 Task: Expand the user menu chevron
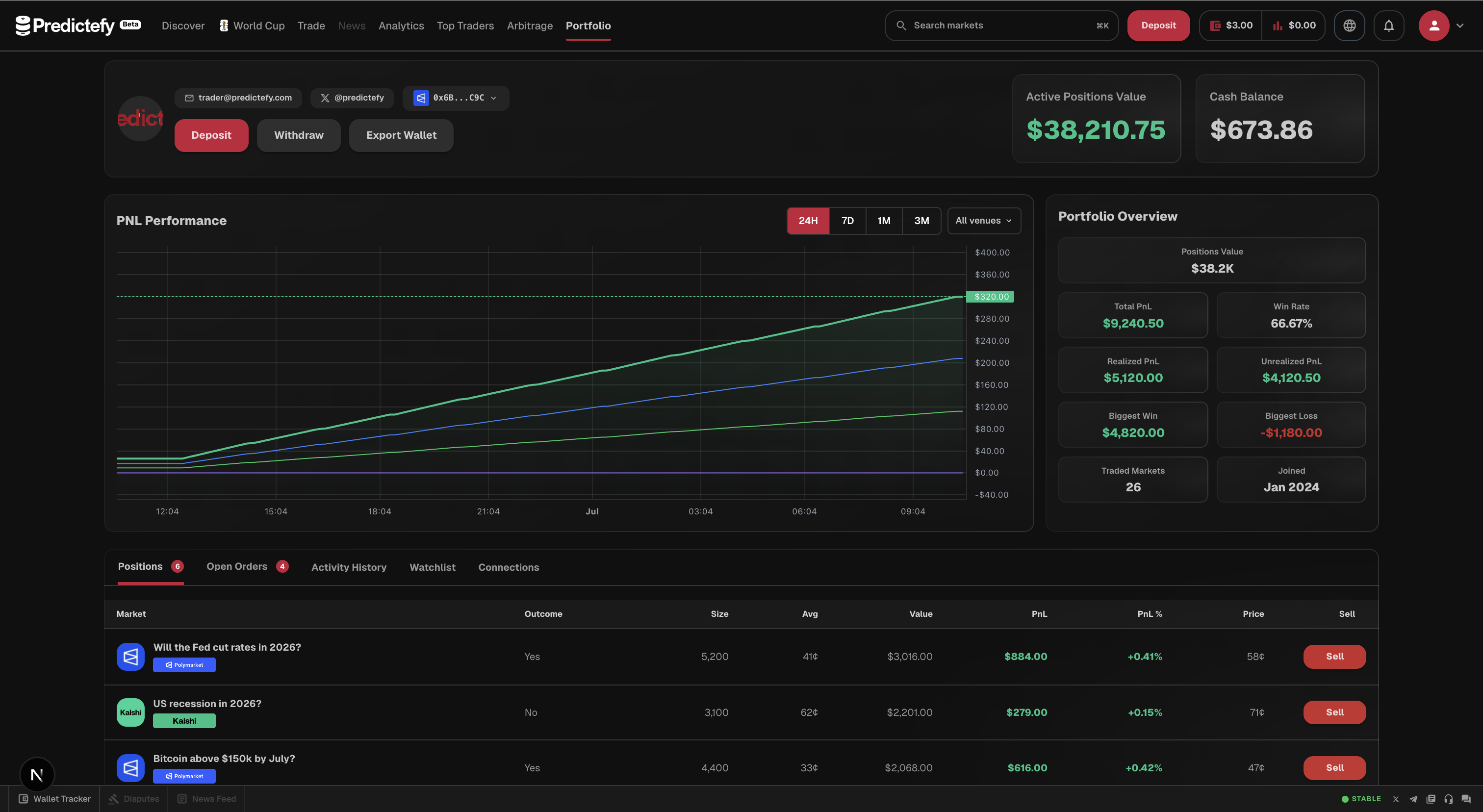1459,25
